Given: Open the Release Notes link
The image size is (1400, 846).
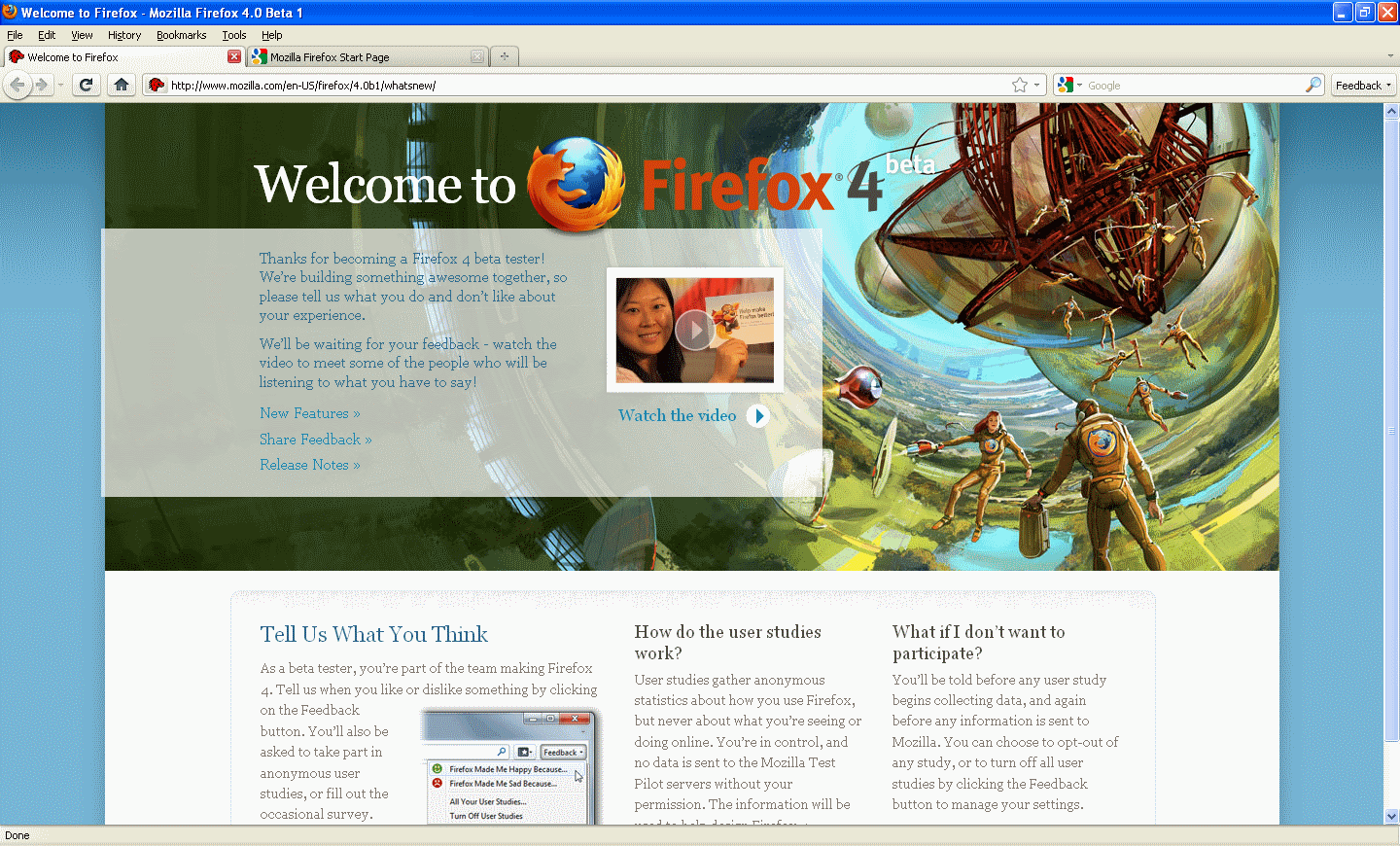Looking at the screenshot, I should pyautogui.click(x=309, y=465).
